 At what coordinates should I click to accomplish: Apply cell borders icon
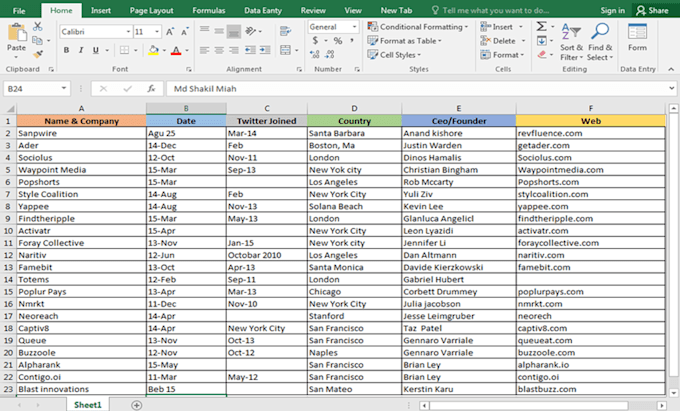(124, 50)
